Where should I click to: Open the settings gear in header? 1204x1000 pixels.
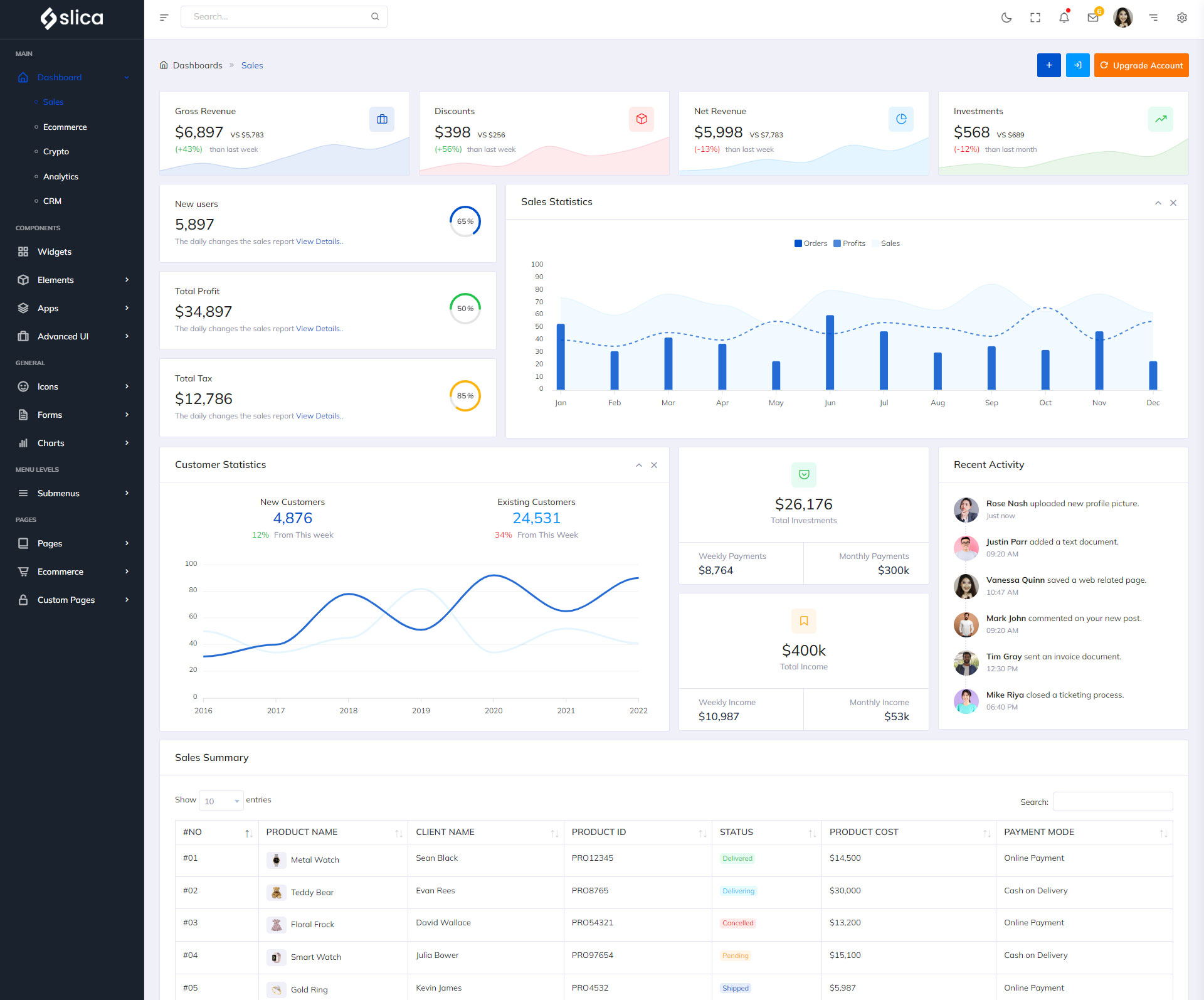1181,18
